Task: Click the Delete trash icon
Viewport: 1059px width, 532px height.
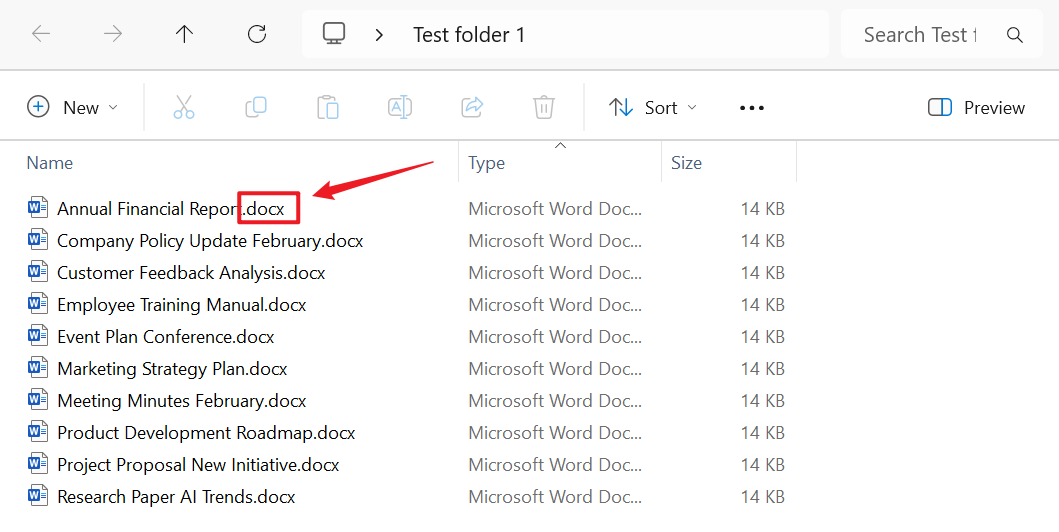Action: tap(544, 107)
